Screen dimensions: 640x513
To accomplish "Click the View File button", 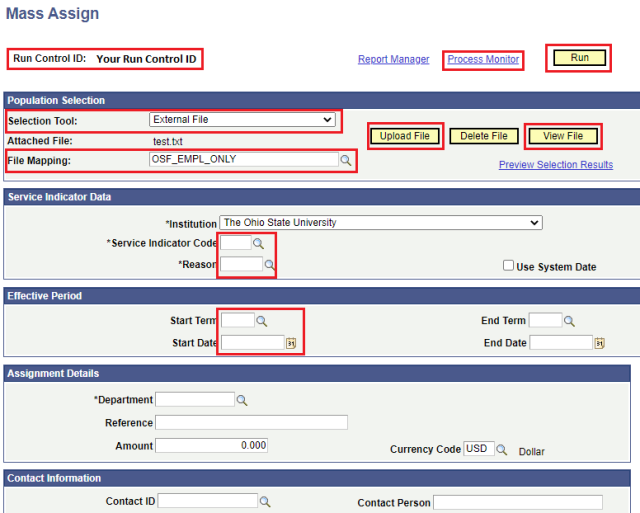I will (x=563, y=136).
